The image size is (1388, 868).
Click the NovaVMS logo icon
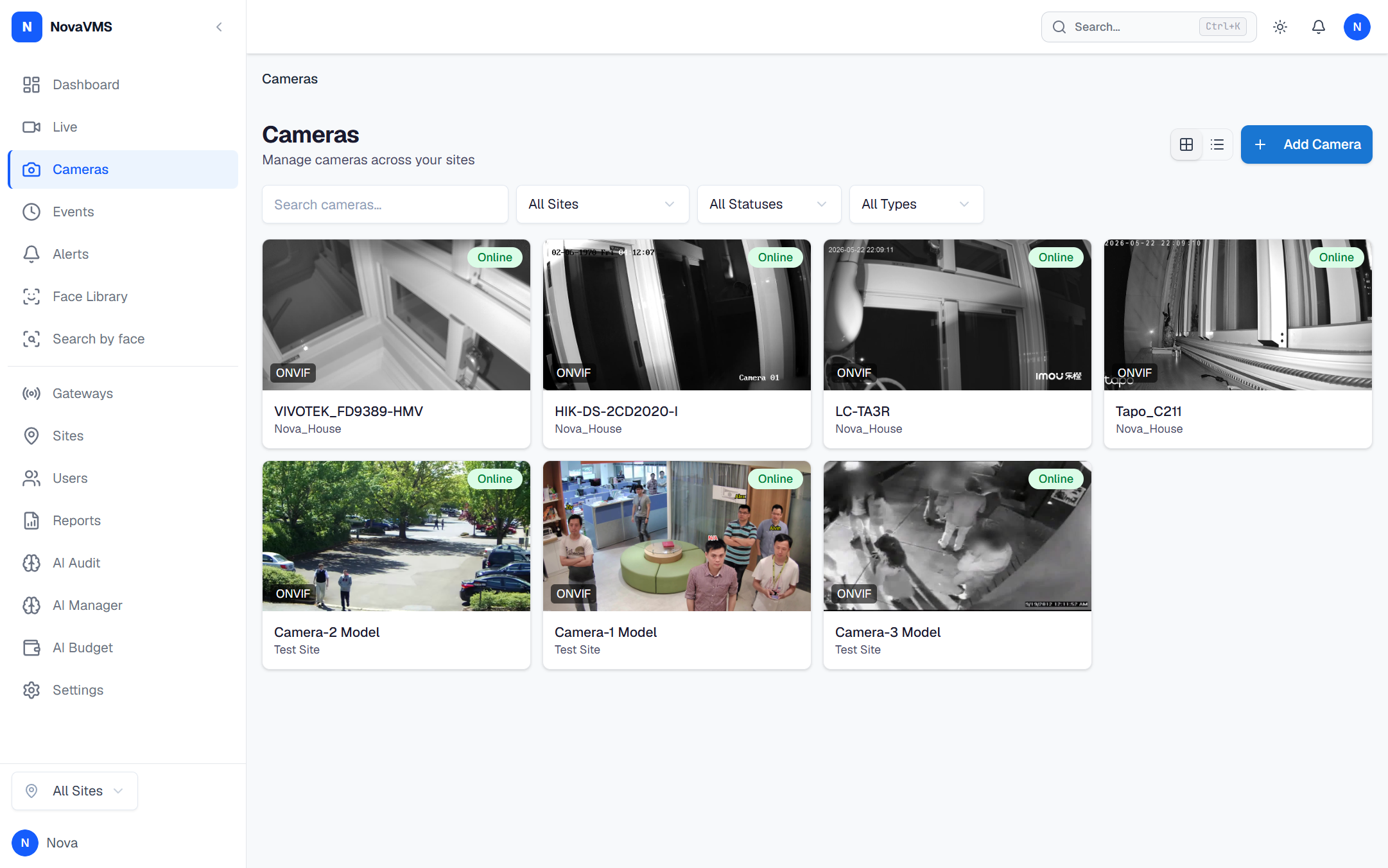point(27,27)
